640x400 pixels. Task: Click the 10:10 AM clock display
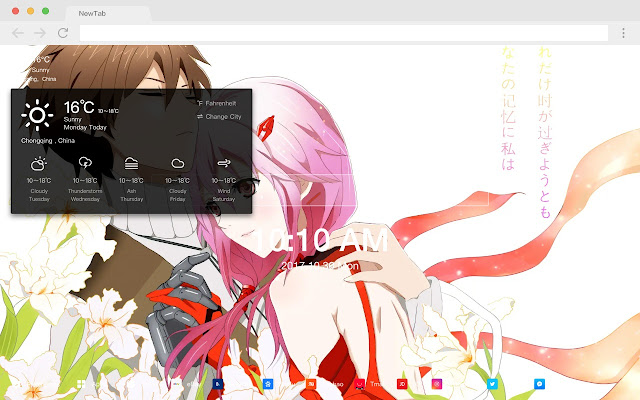point(321,241)
